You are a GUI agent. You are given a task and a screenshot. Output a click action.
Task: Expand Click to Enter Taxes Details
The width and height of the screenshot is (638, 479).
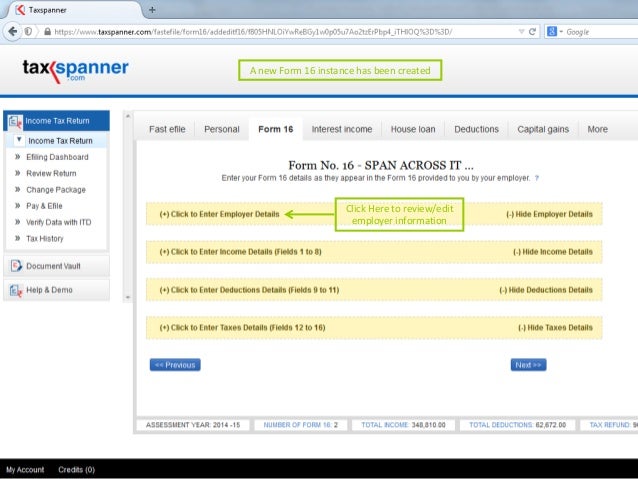pyautogui.click(x=242, y=328)
